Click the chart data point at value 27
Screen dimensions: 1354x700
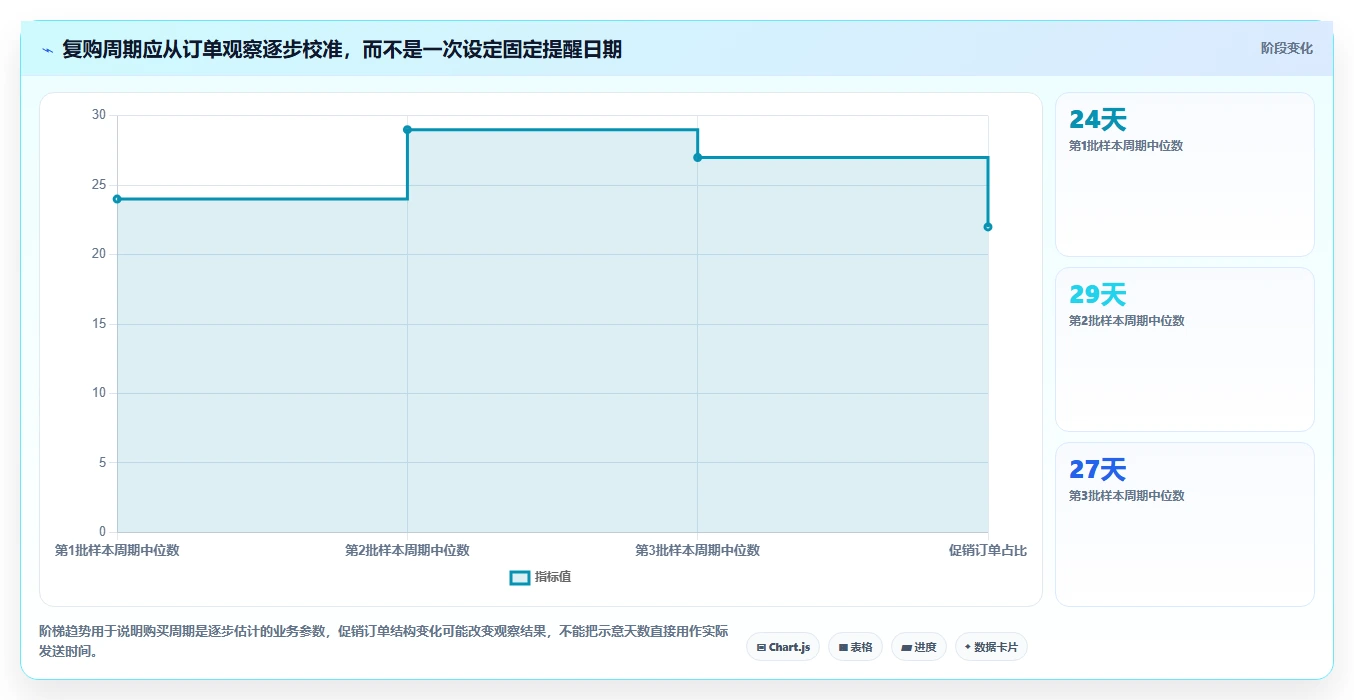pyautogui.click(x=697, y=157)
